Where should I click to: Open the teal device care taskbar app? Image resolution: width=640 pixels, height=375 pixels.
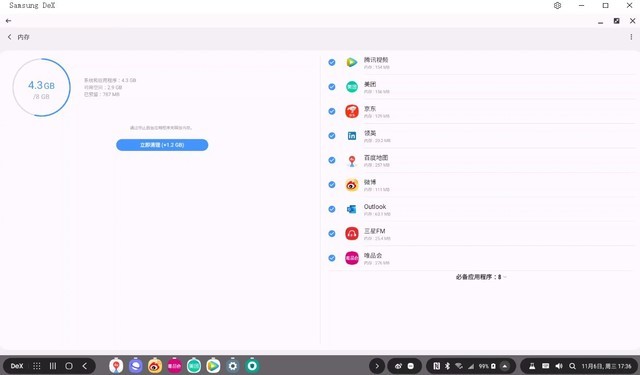click(252, 366)
